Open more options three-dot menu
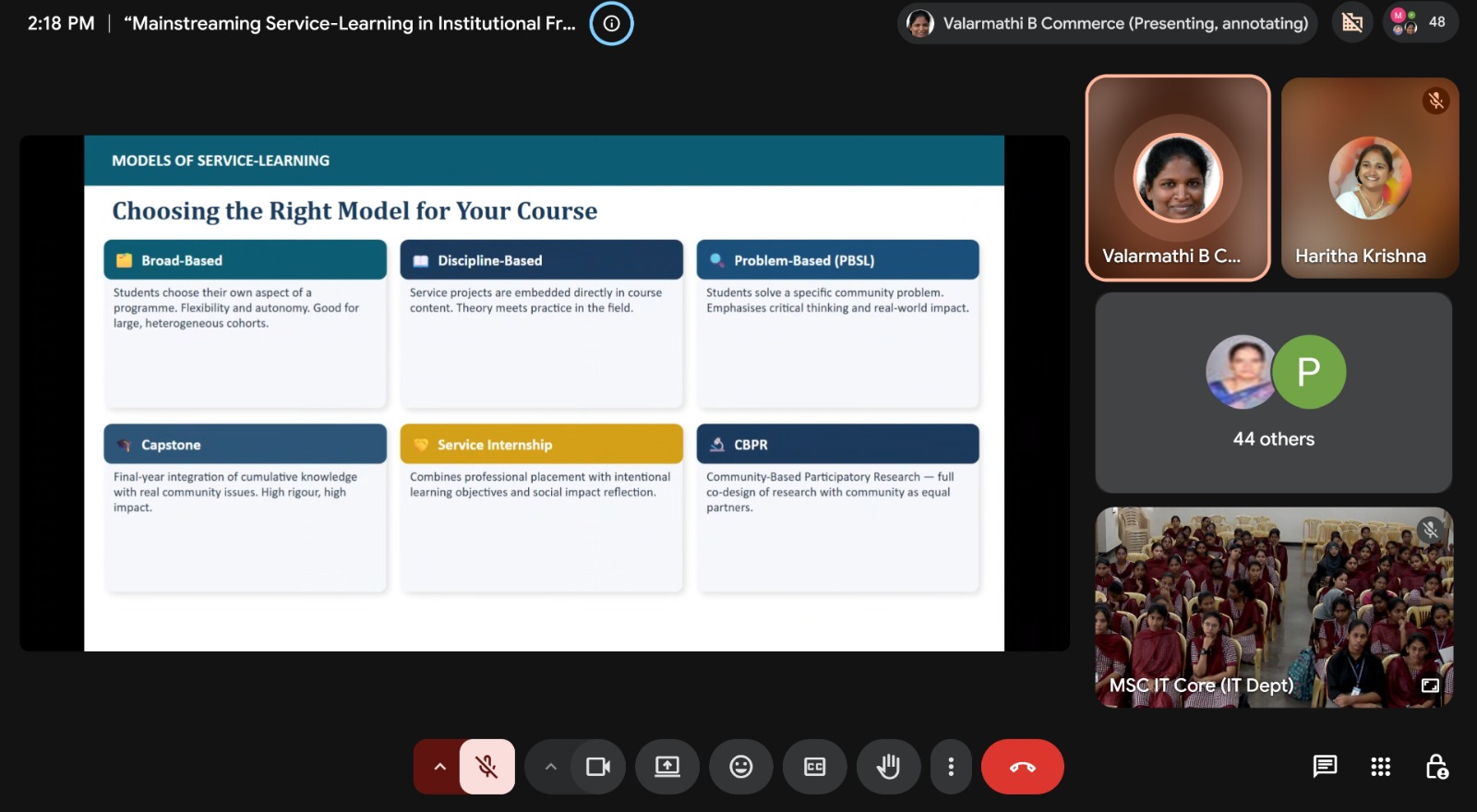 pos(951,767)
